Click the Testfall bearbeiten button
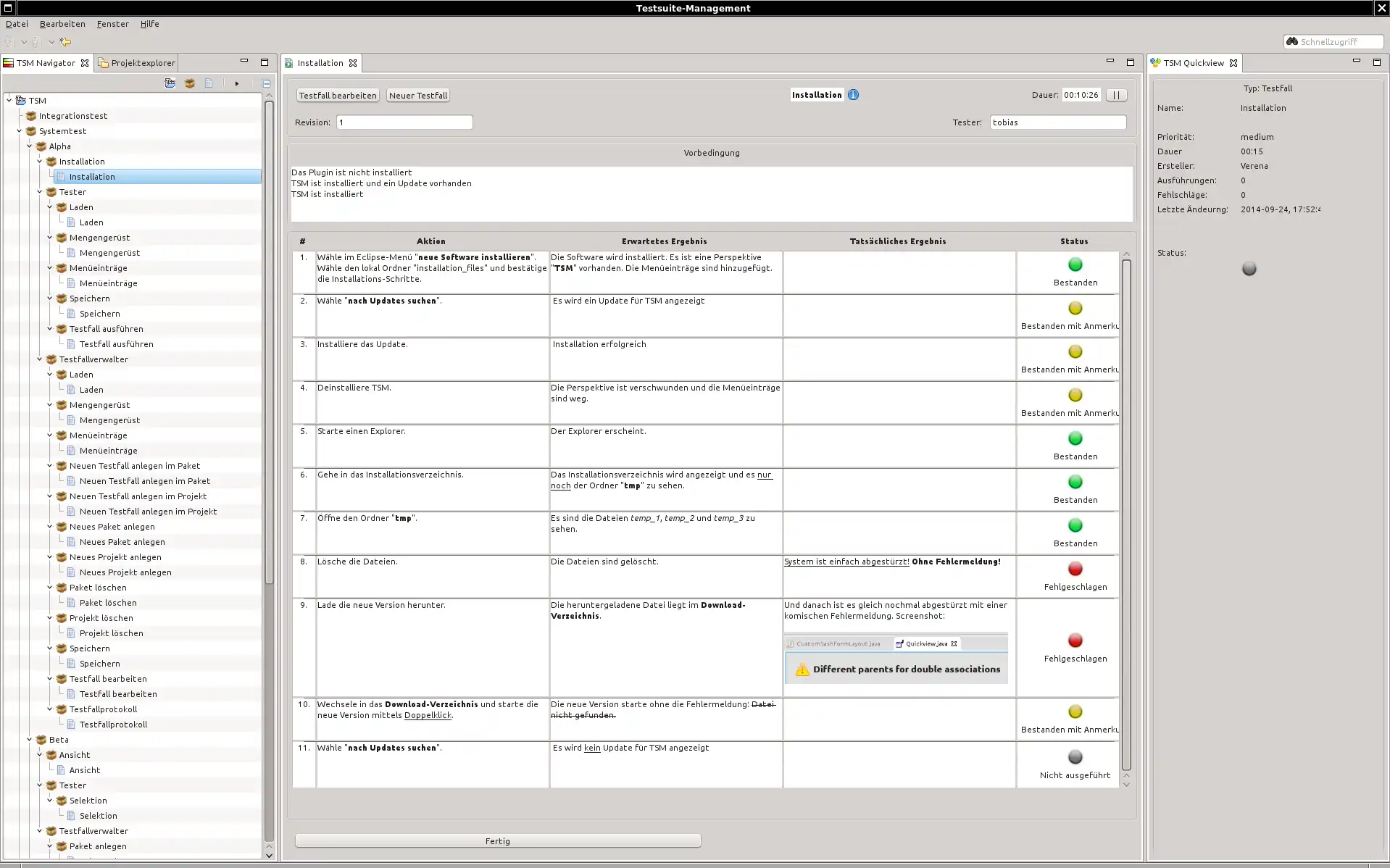 [338, 96]
